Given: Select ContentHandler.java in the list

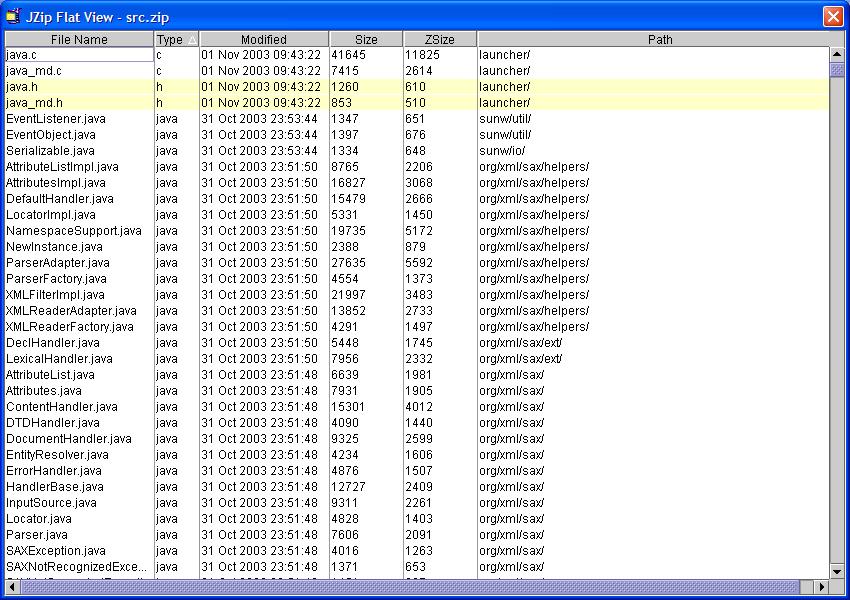Looking at the screenshot, I should click(x=62, y=407).
